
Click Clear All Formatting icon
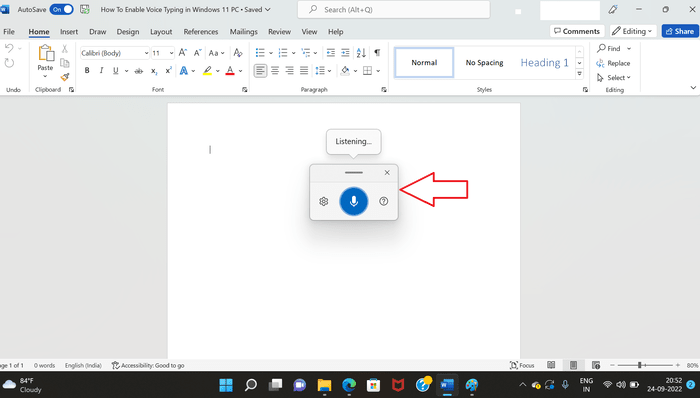click(238, 53)
